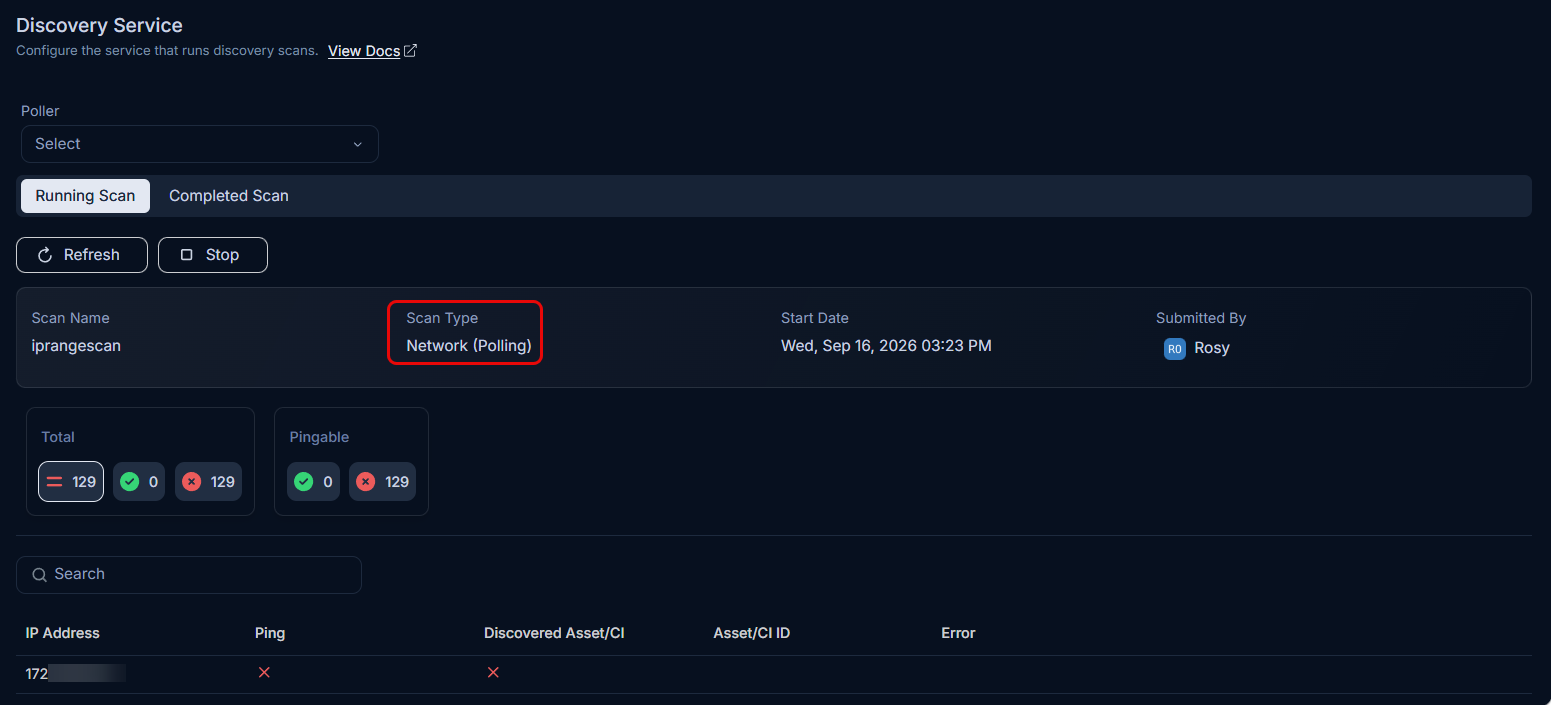This screenshot has height=705, width=1551.
Task: Click the scan name iprangescan
Action: click(x=76, y=346)
